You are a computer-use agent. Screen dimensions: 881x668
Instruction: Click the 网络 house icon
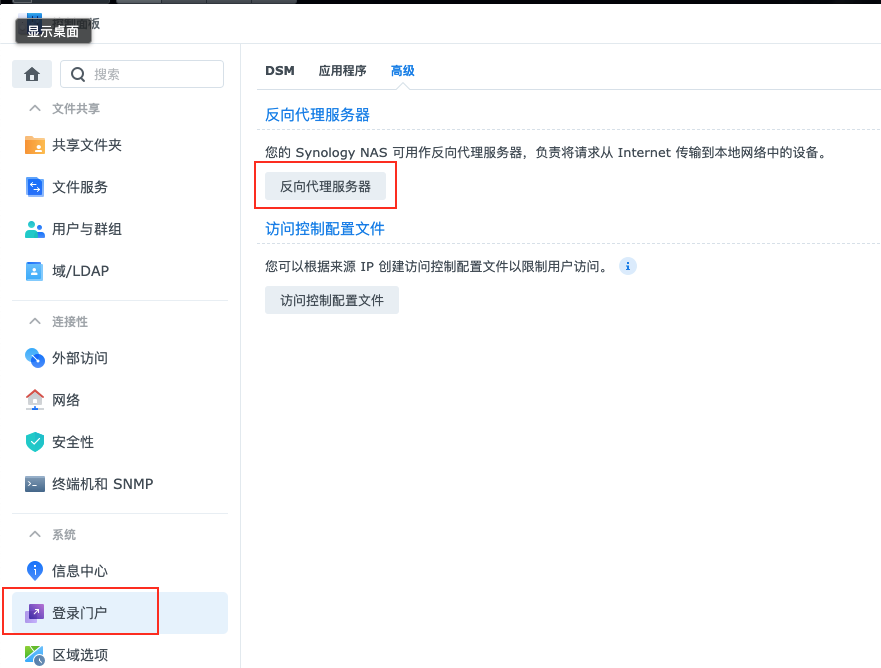tap(35, 400)
